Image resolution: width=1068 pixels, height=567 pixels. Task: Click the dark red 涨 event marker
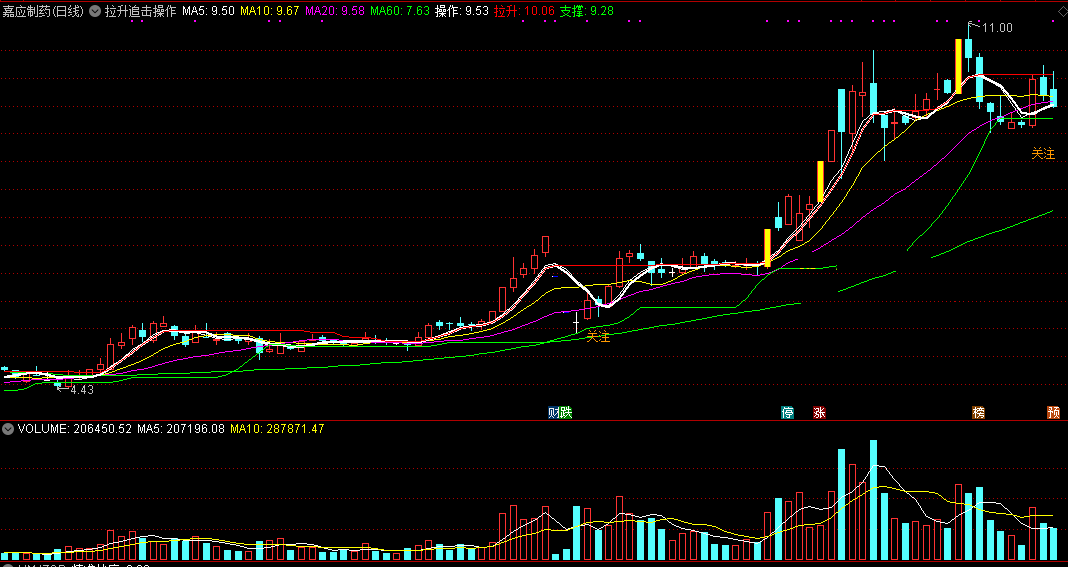pyautogui.click(x=819, y=412)
